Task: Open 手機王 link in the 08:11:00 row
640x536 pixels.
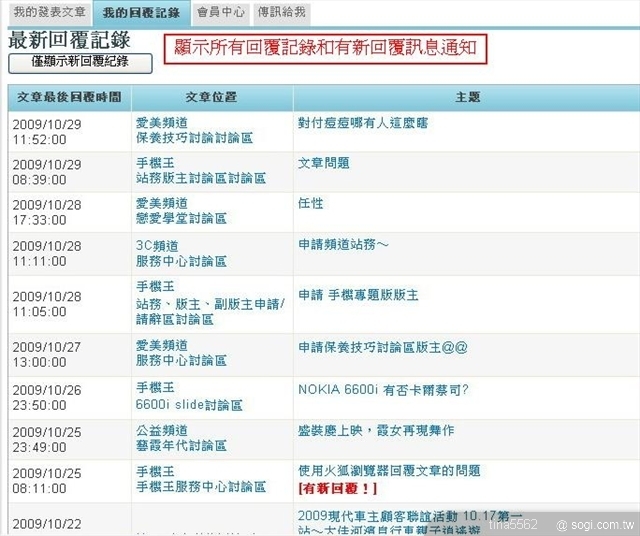Action: coord(155,472)
